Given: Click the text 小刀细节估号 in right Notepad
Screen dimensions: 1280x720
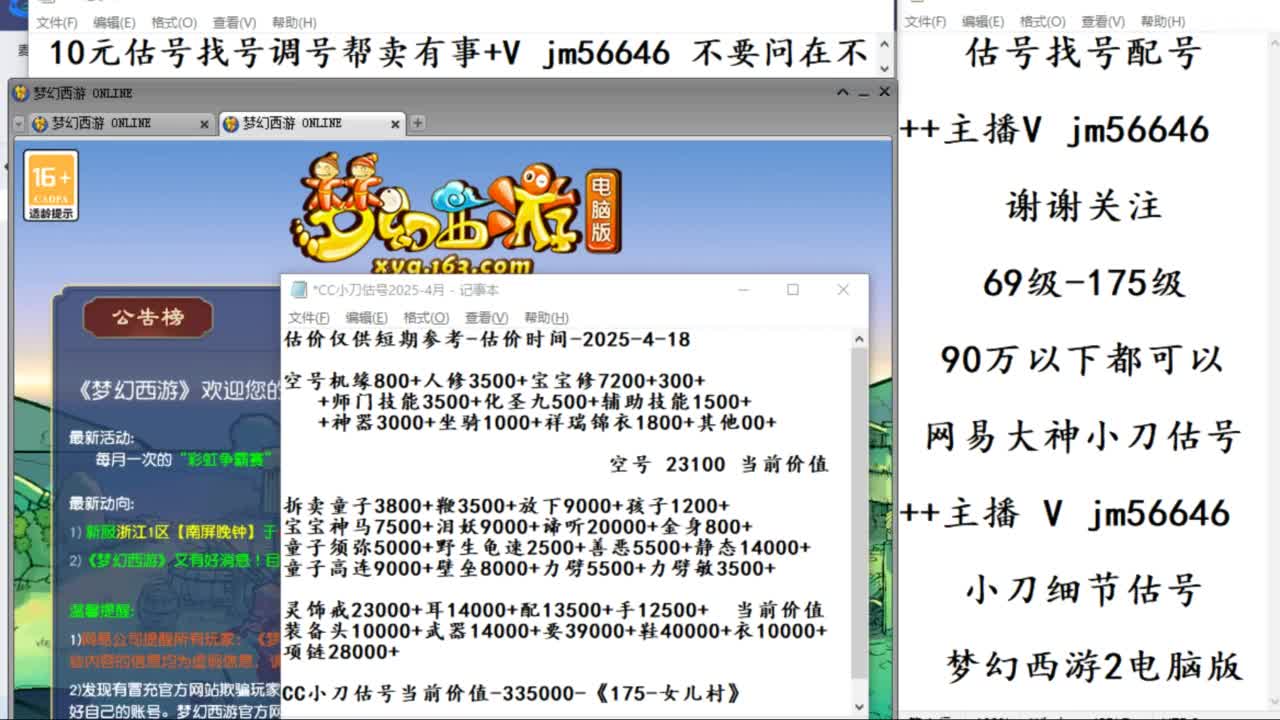Looking at the screenshot, I should [x=1084, y=589].
